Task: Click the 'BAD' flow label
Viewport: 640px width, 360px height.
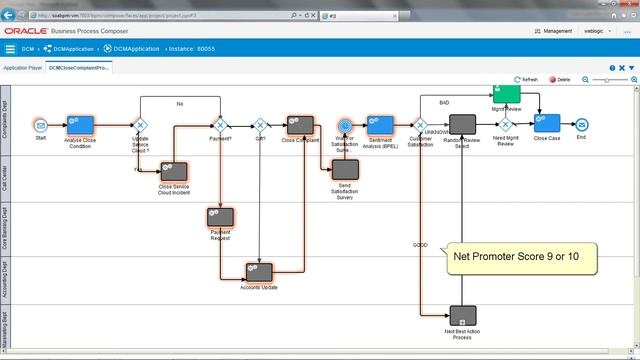Action: pyautogui.click(x=444, y=102)
